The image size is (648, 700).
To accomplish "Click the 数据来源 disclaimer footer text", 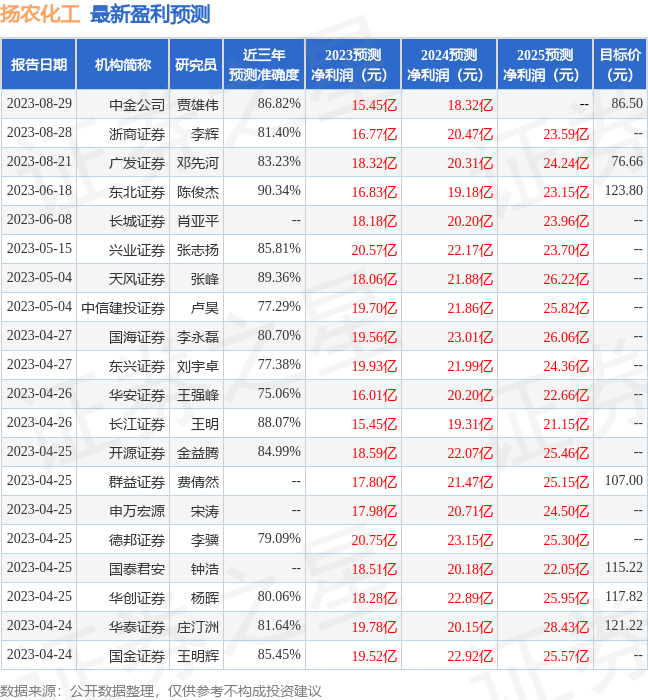I will pyautogui.click(x=161, y=691).
